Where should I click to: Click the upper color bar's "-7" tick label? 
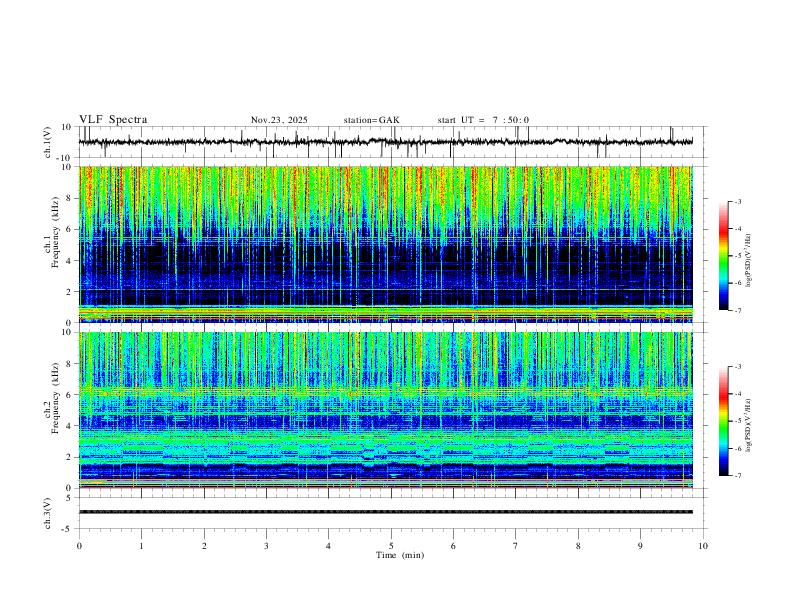click(x=737, y=310)
